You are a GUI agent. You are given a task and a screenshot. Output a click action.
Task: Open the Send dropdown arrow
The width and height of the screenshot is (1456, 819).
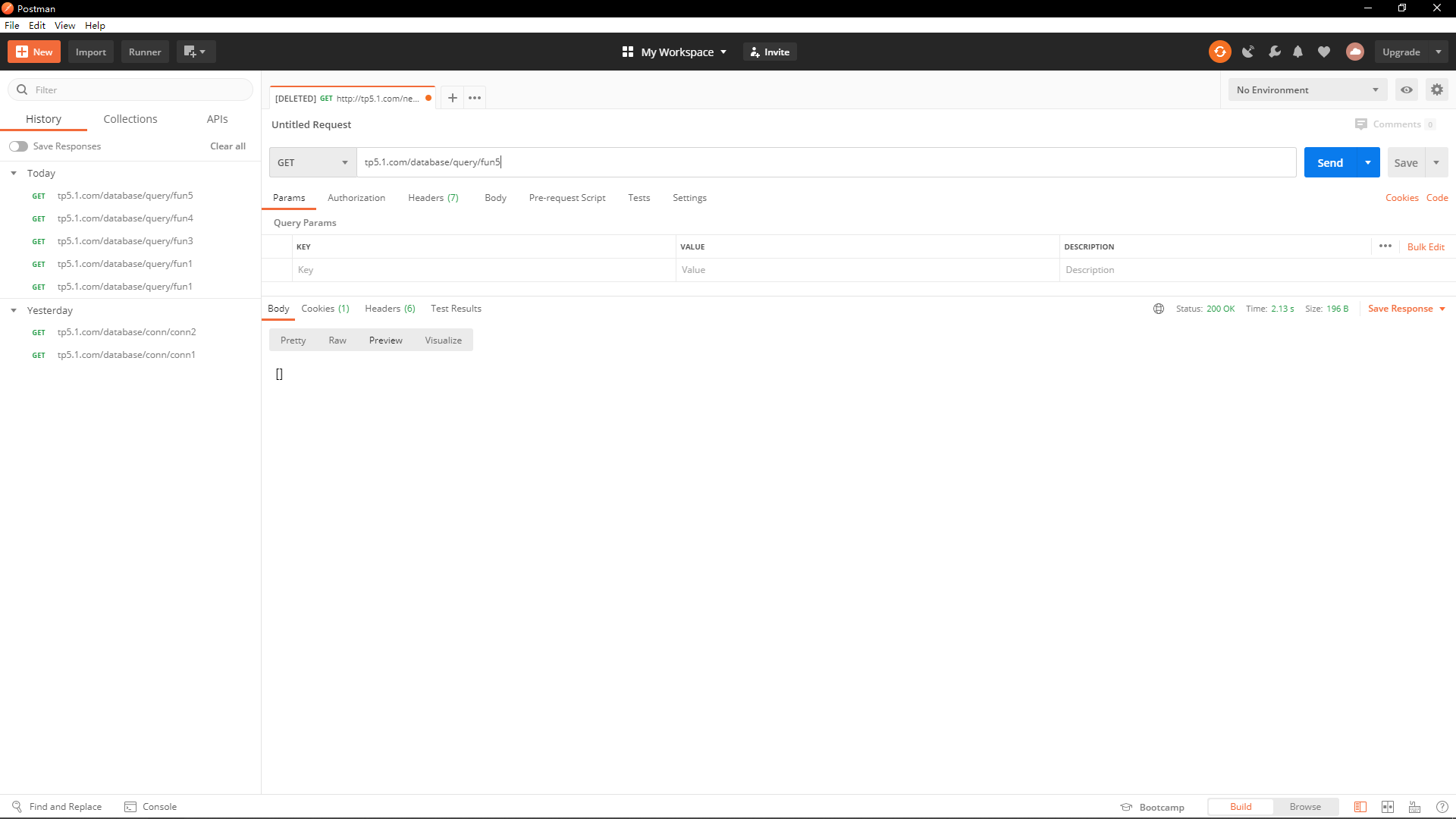(1368, 162)
